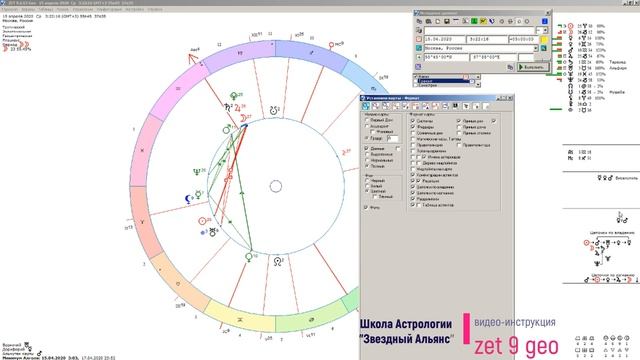
Task: Click the green square toolbar icon
Action: [x=474, y=21]
